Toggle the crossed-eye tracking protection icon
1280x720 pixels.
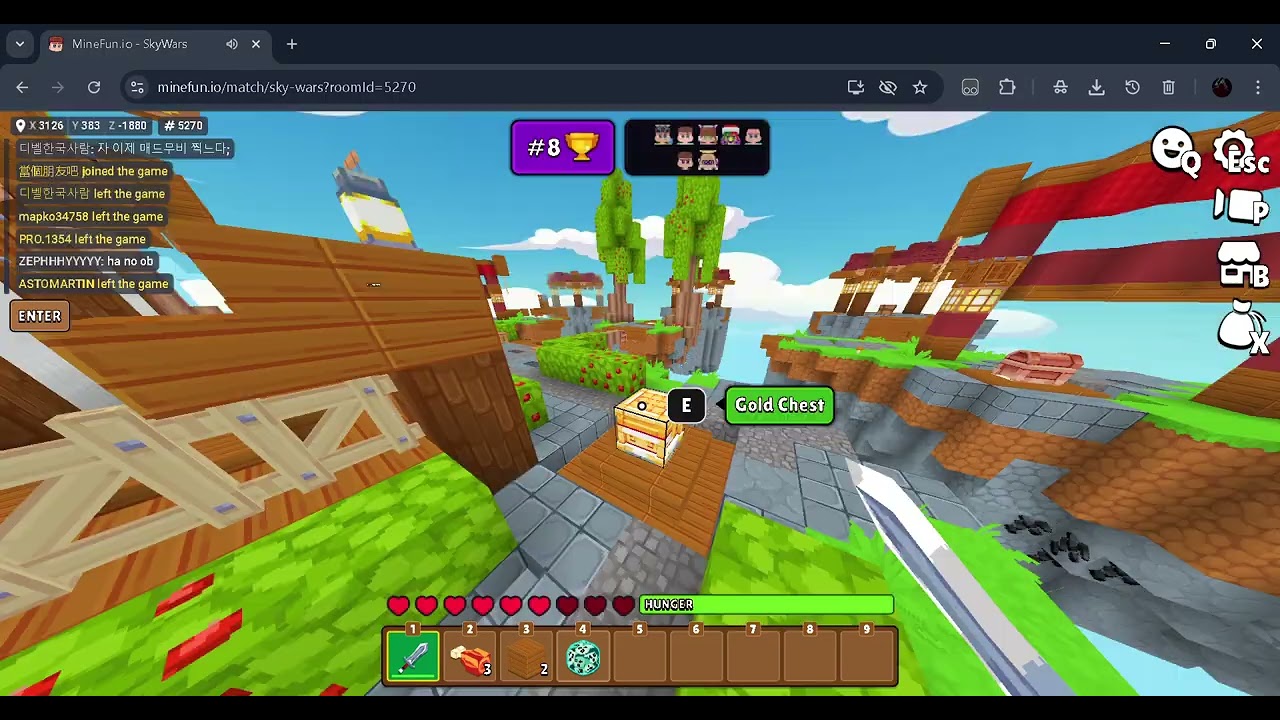(888, 87)
